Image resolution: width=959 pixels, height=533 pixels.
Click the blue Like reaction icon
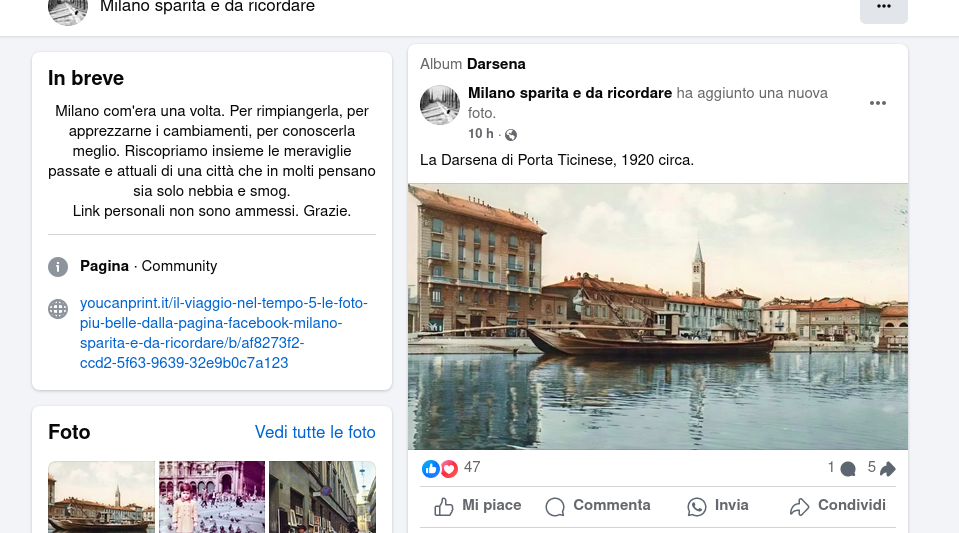[431, 468]
